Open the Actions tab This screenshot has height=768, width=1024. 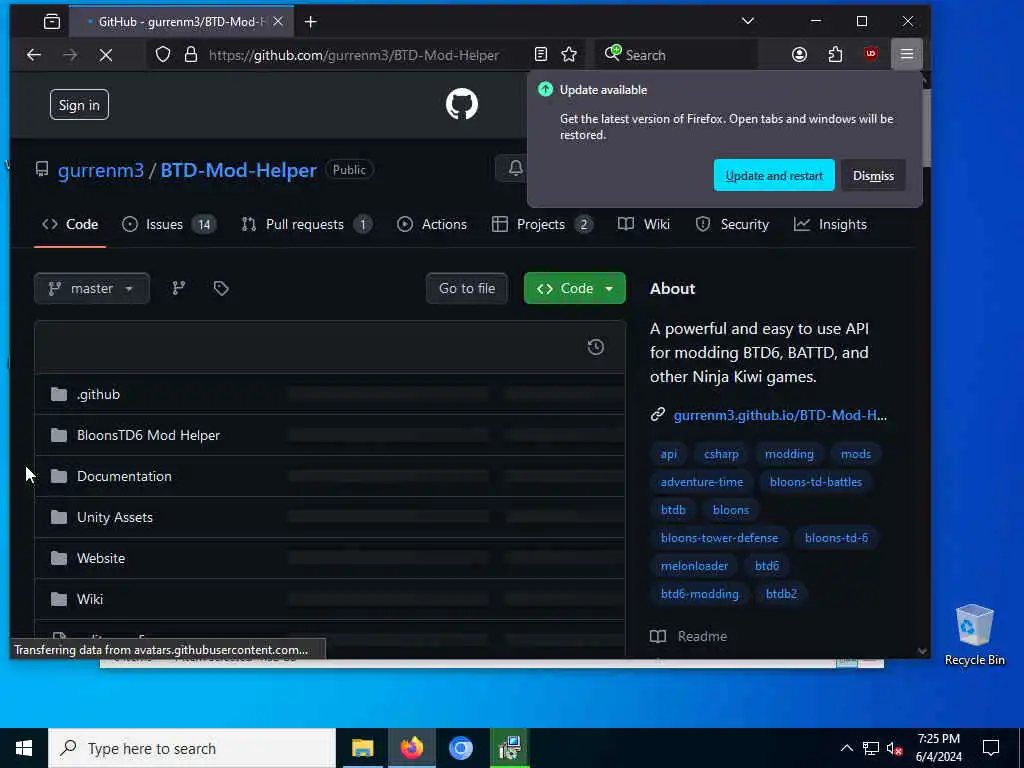click(x=432, y=225)
